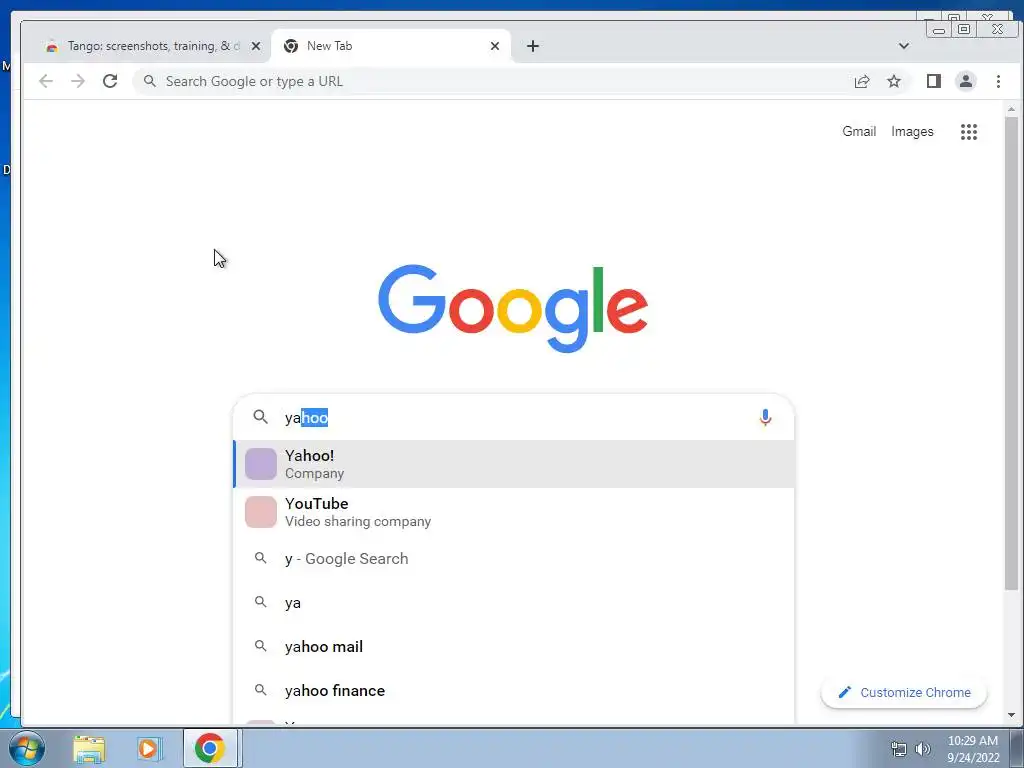
Task: Close the Tango tab
Action: 256,46
